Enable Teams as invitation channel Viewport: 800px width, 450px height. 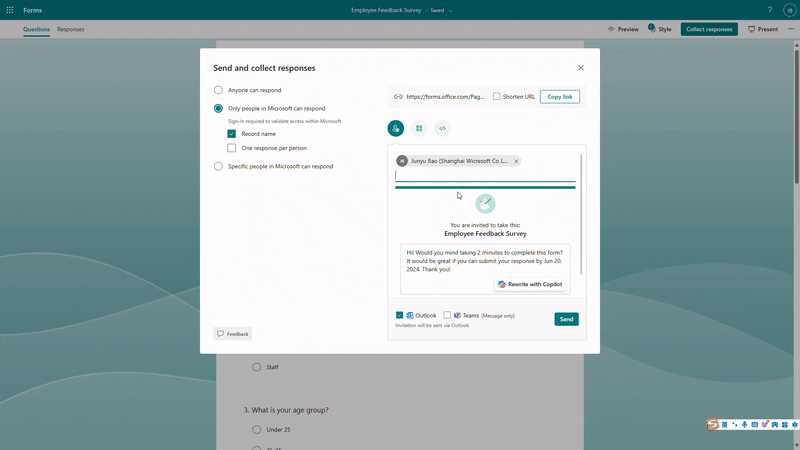[x=447, y=315]
